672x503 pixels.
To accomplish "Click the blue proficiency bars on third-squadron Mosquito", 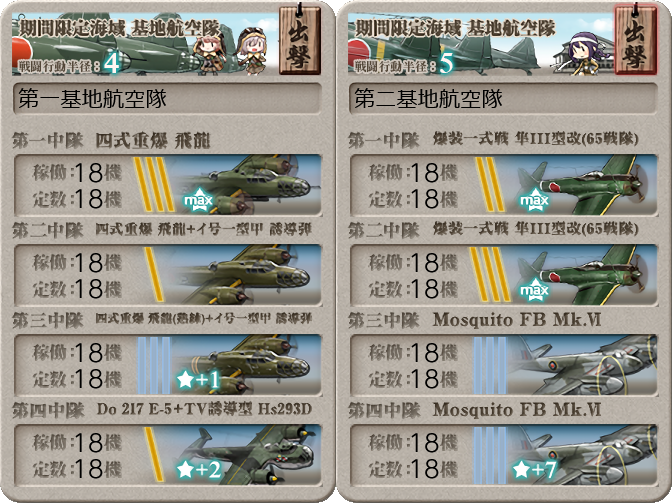I will pyautogui.click(x=489, y=365).
